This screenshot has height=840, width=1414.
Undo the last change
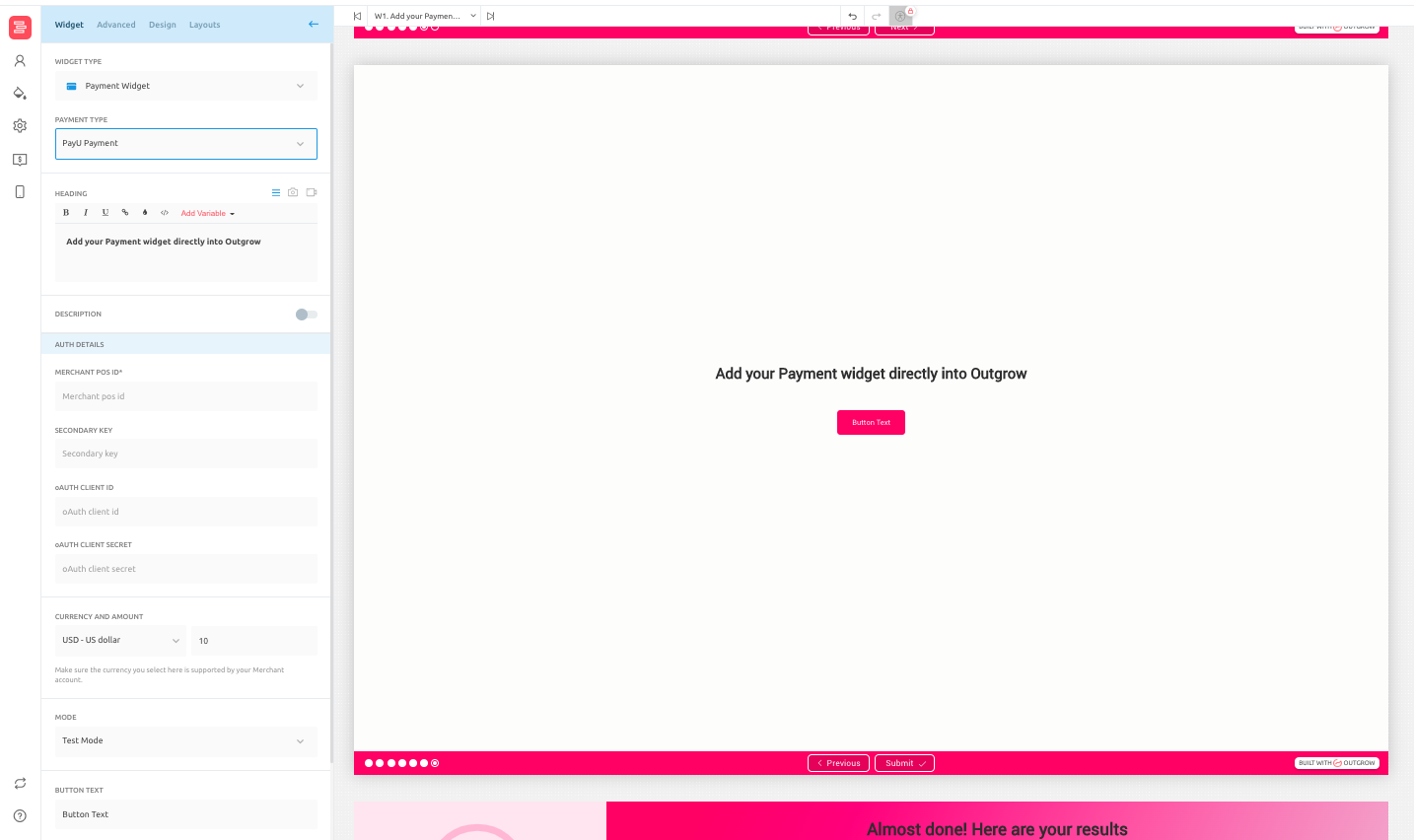click(x=853, y=16)
